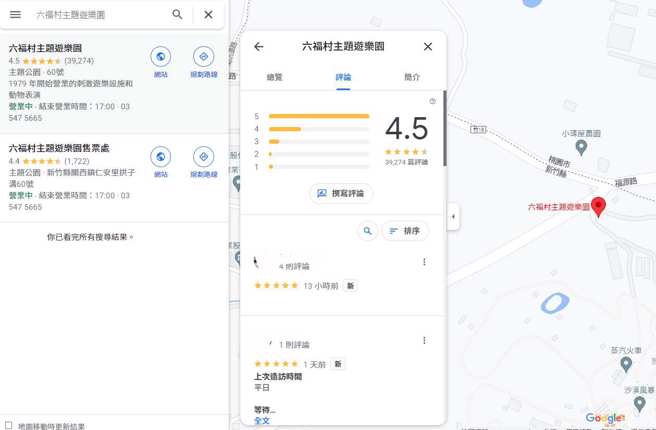Click the 沙漠風暴 map marker
Viewport: 656px width, 430px height.
[639, 404]
